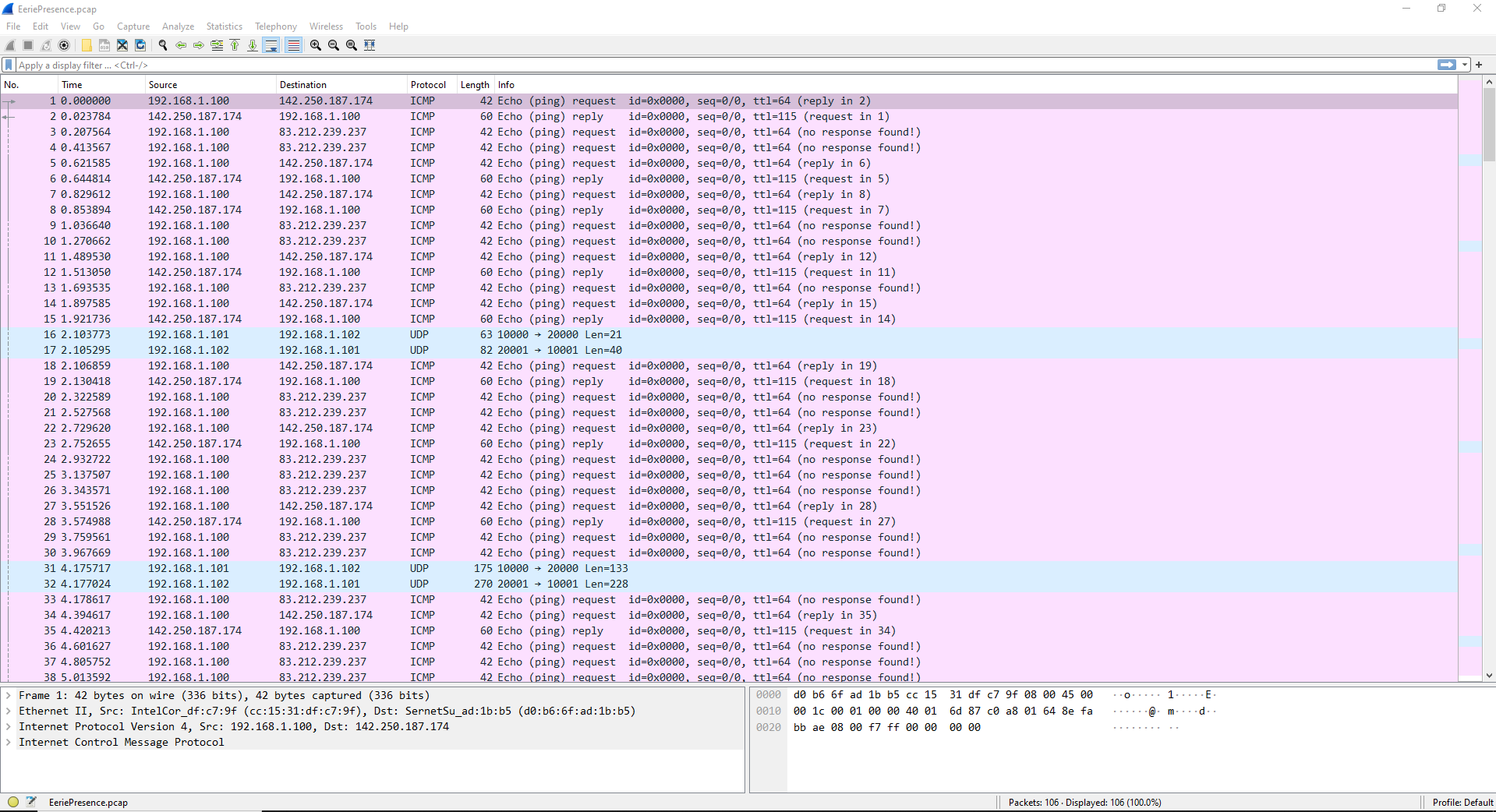
Task: Select UDP packet 31 with Len=133
Action: (729, 568)
